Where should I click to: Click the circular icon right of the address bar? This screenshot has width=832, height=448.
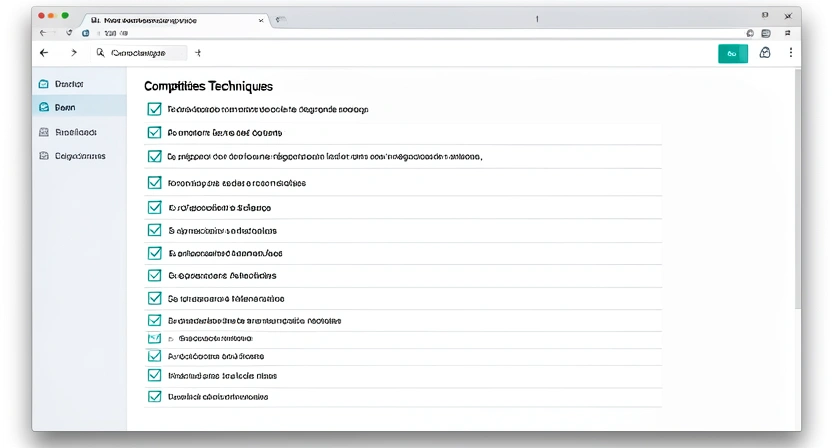(750, 33)
